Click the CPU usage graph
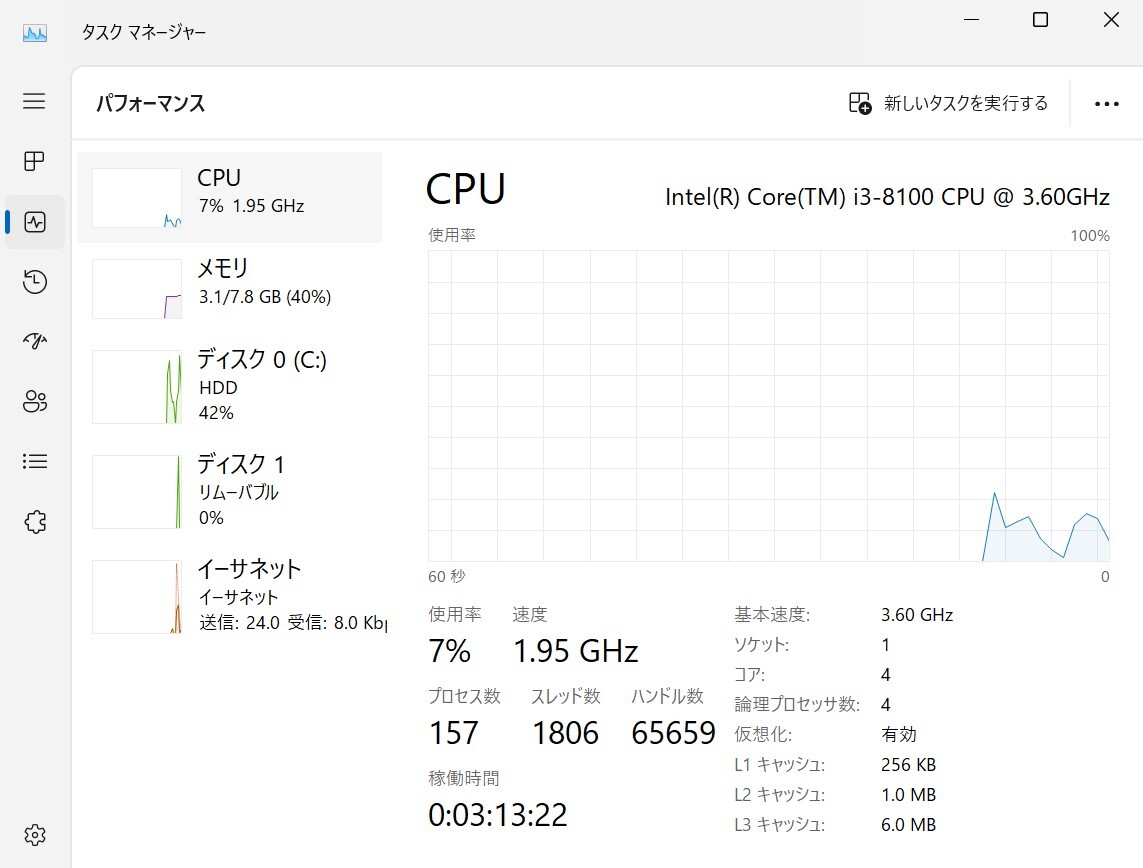 click(768, 405)
